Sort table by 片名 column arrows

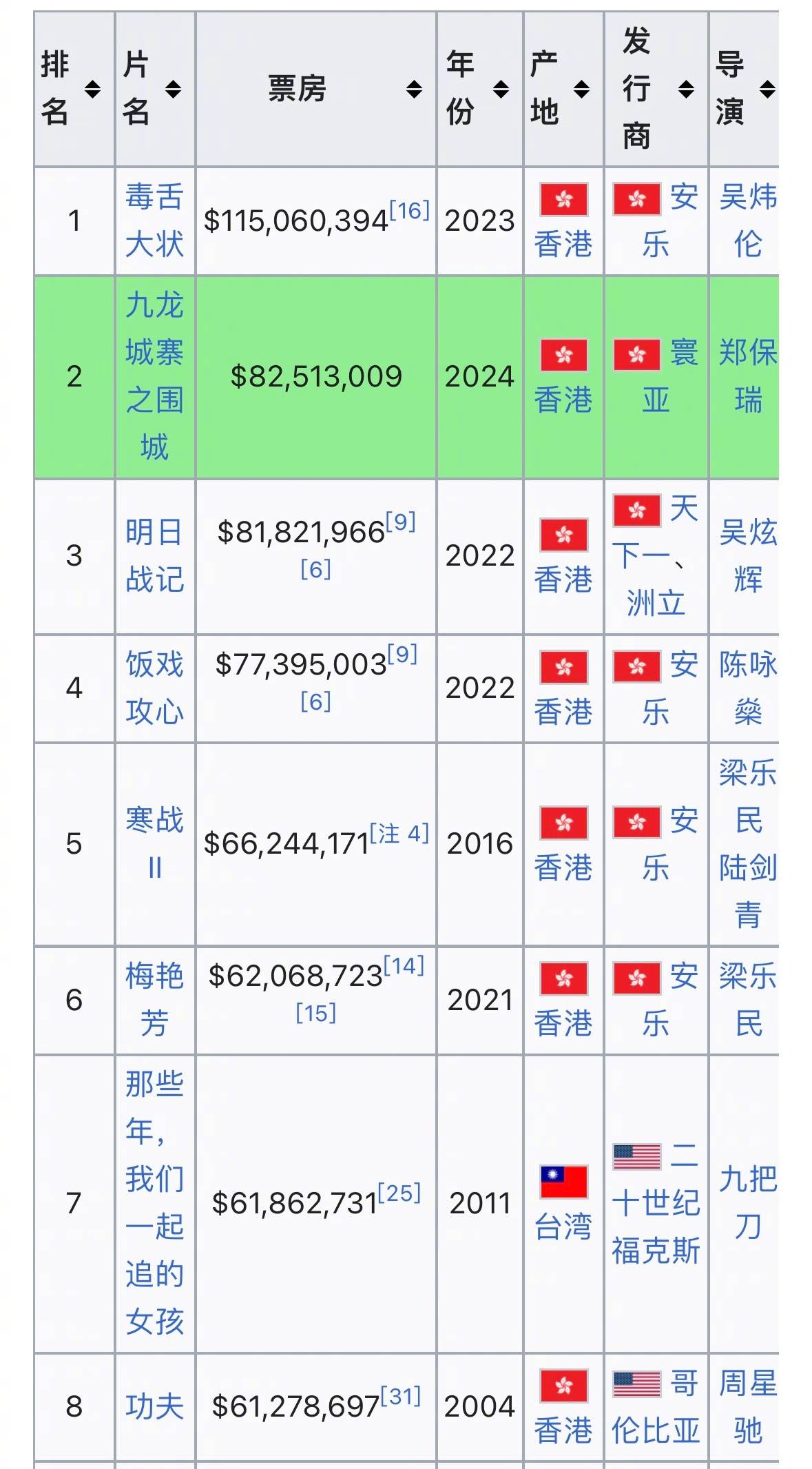[x=174, y=89]
